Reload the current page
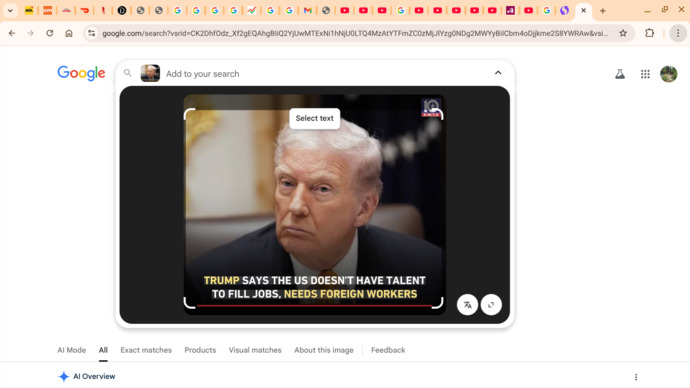This screenshot has height=388, width=690. pos(50,33)
